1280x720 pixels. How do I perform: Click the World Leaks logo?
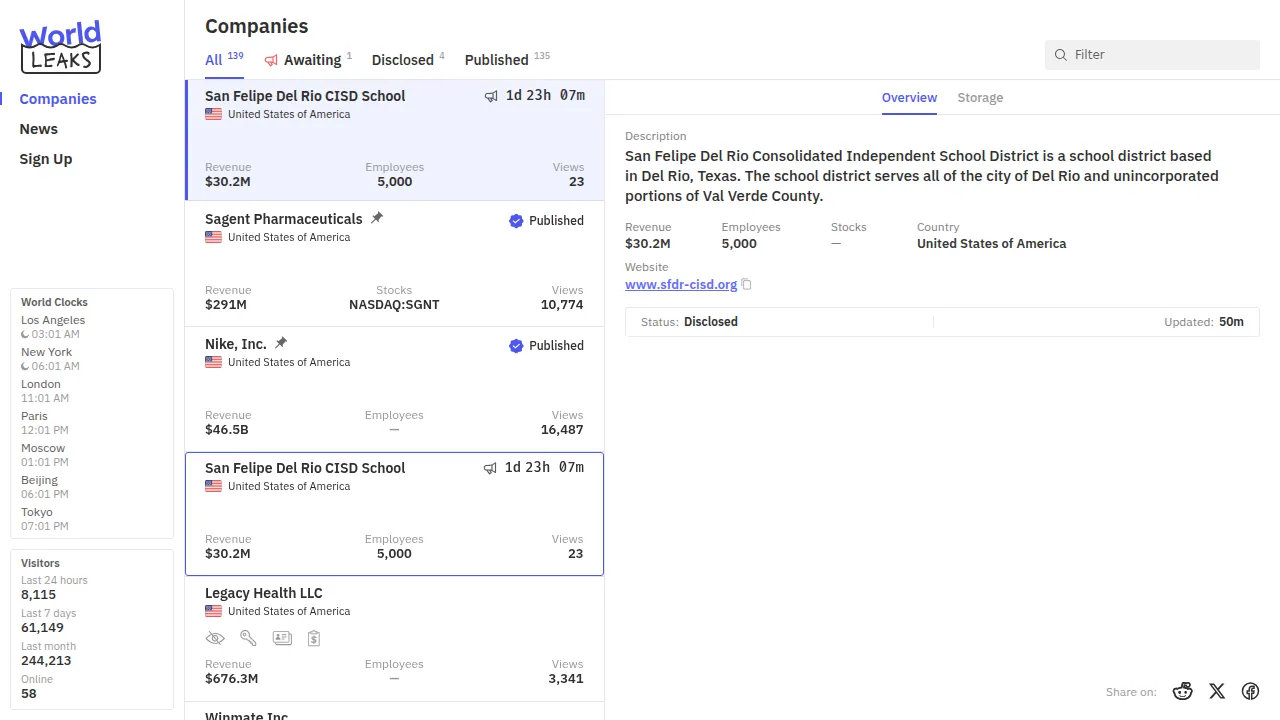pyautogui.click(x=60, y=47)
